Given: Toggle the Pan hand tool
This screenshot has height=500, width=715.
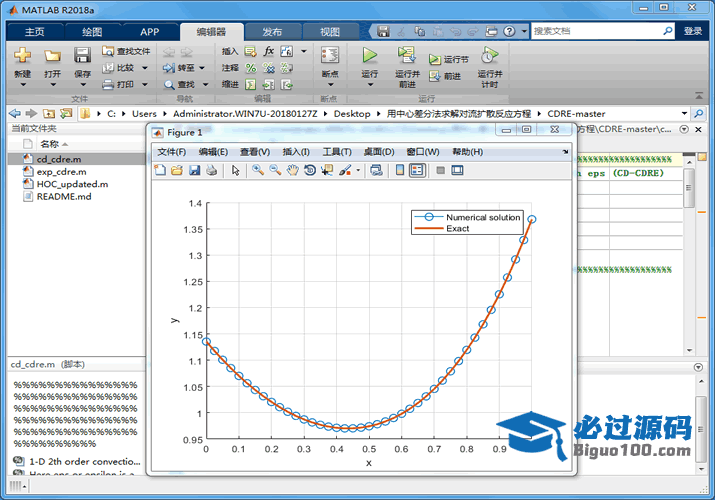Looking at the screenshot, I should 292,170.
